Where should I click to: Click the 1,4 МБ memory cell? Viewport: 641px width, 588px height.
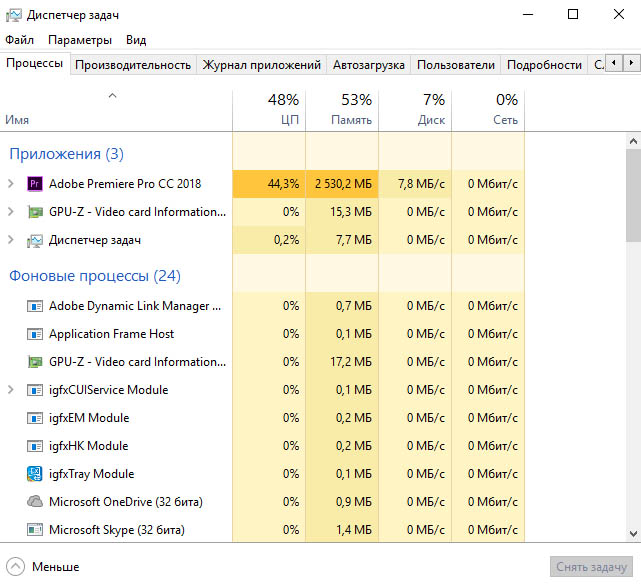tap(342, 530)
